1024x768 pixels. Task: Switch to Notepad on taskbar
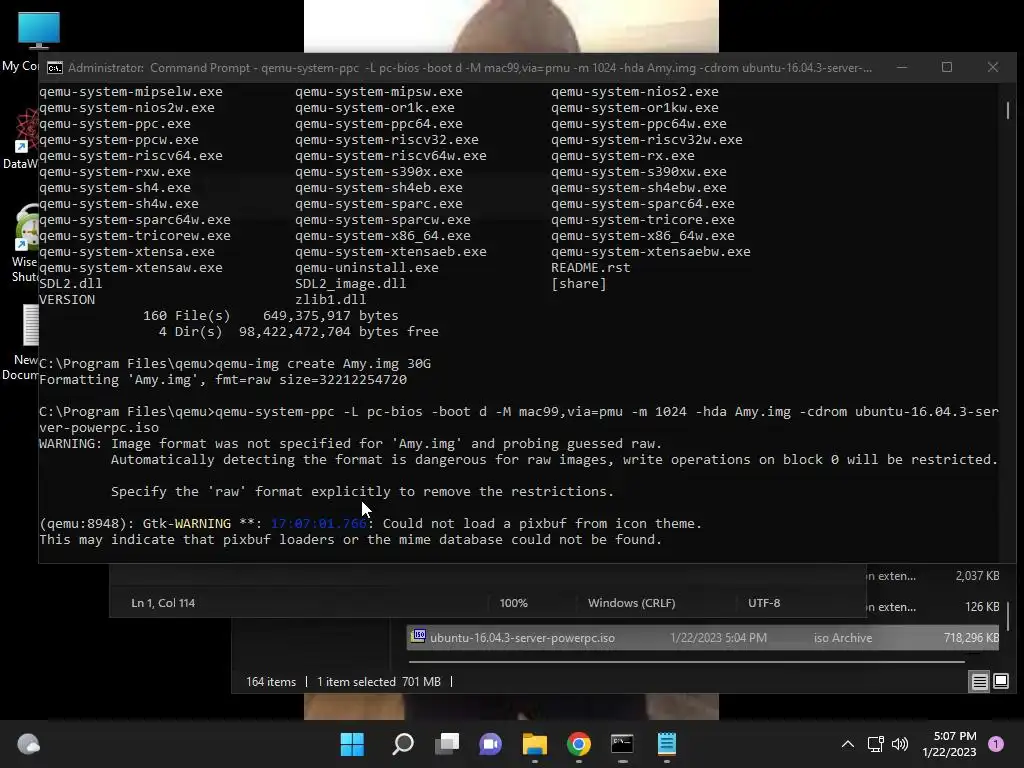coord(666,744)
